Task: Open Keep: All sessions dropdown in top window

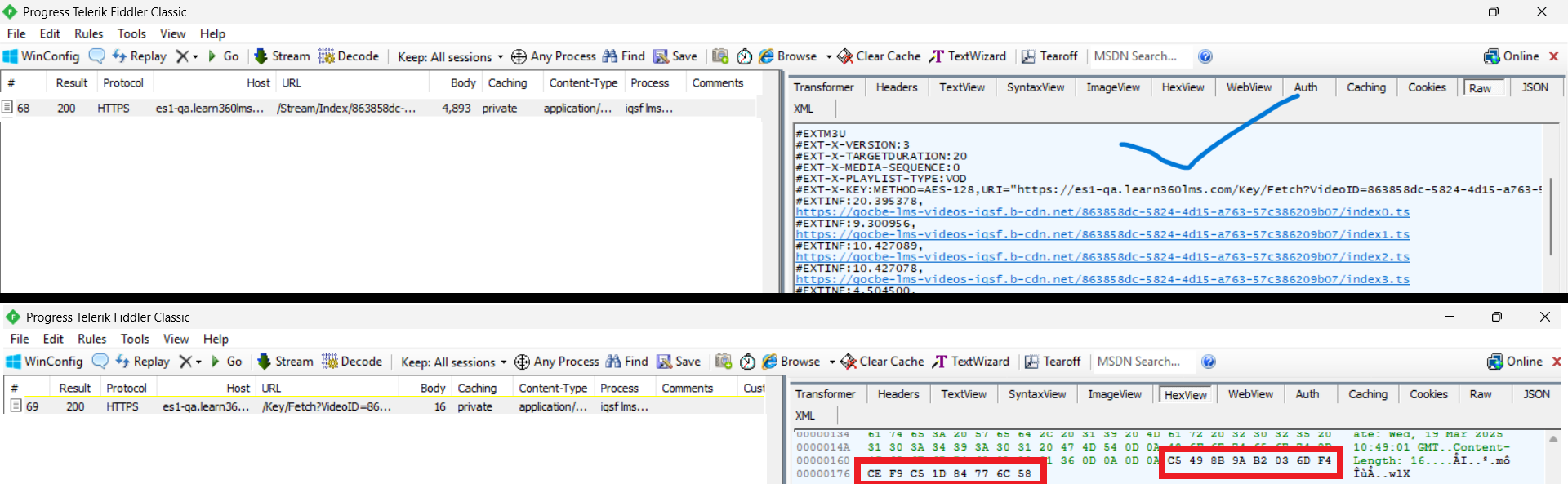Action: tap(450, 56)
